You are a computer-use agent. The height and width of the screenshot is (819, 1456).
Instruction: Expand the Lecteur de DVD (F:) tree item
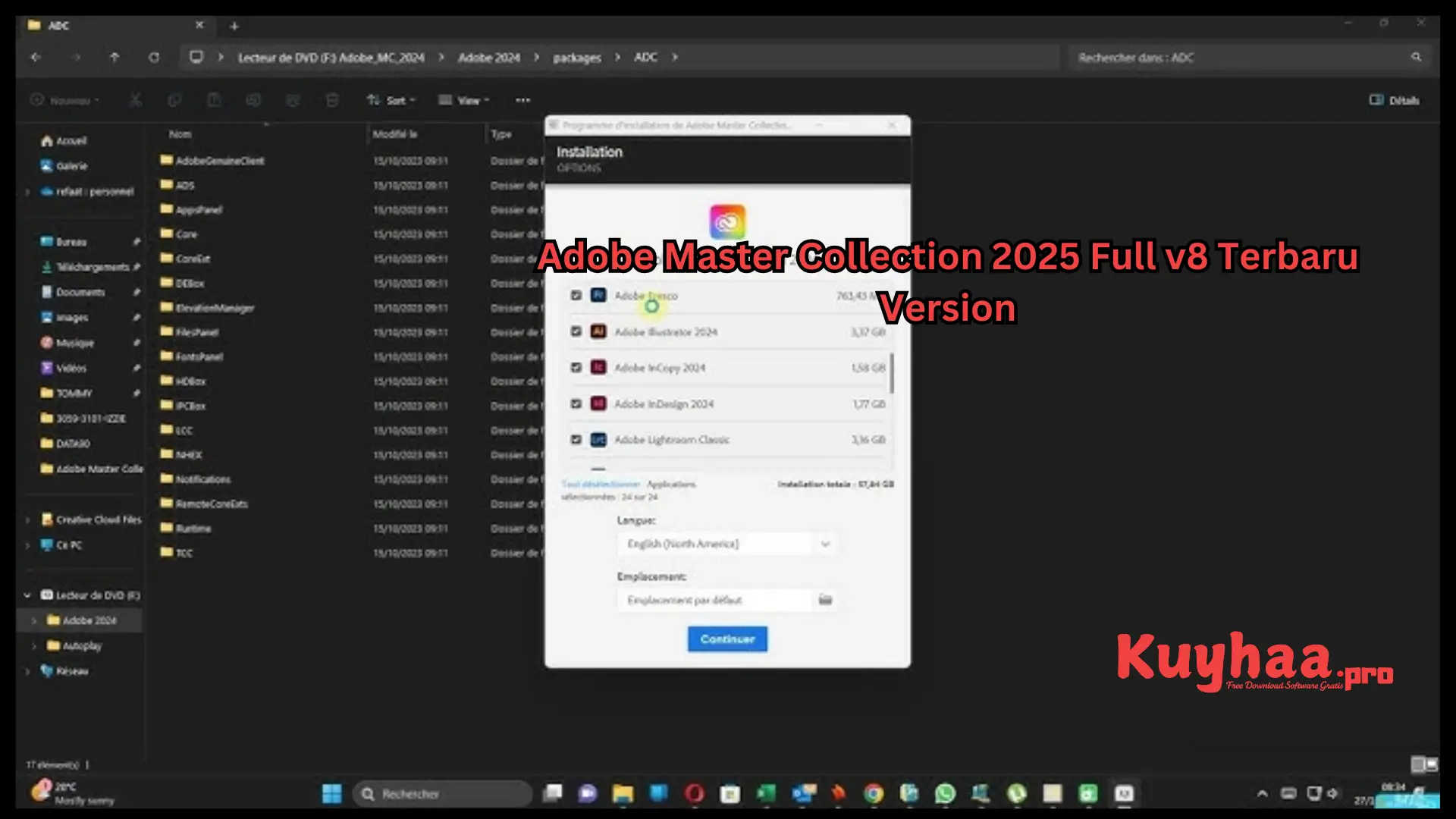27,595
